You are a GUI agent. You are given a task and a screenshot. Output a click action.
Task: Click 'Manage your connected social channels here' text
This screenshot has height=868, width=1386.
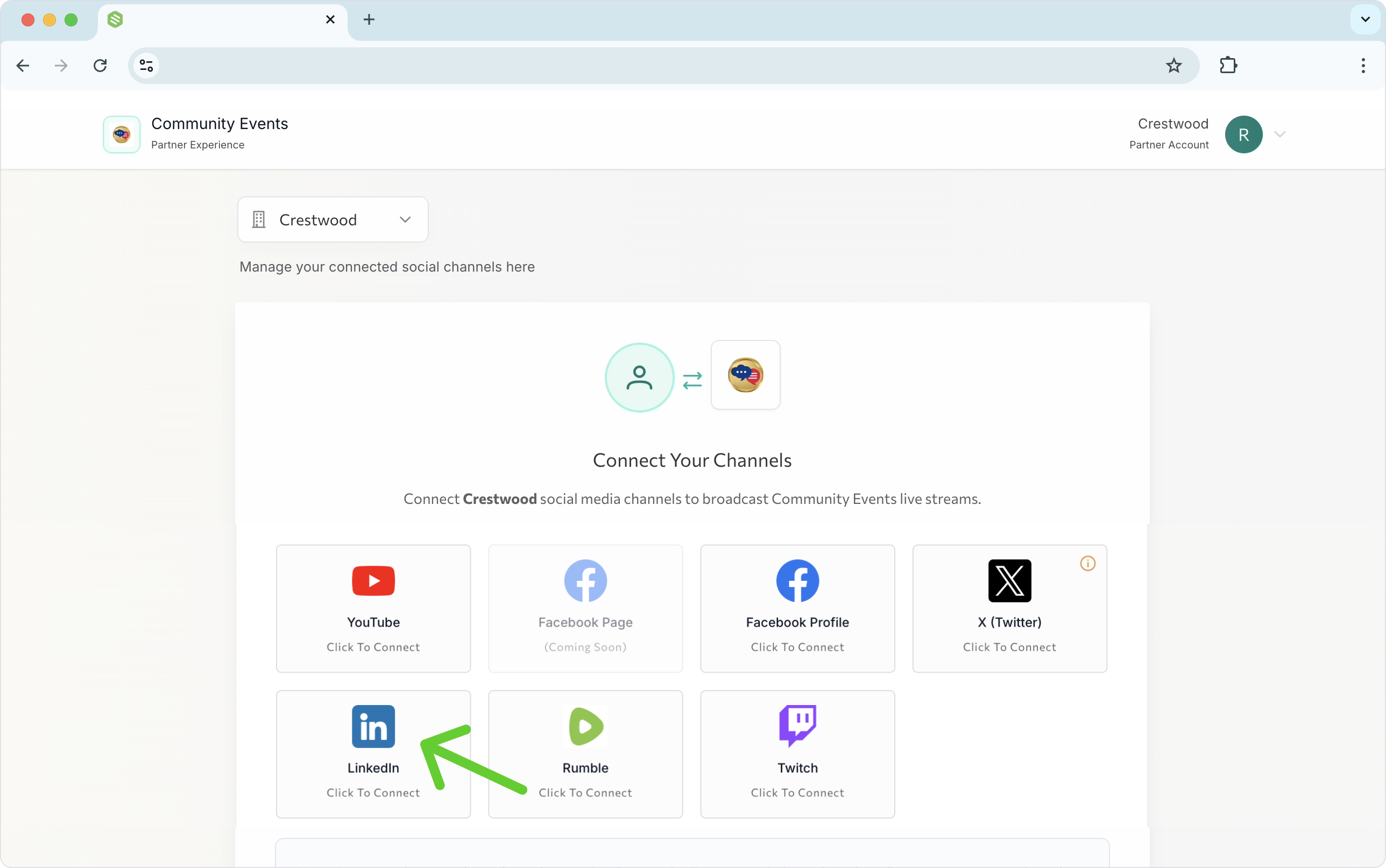[387, 267]
